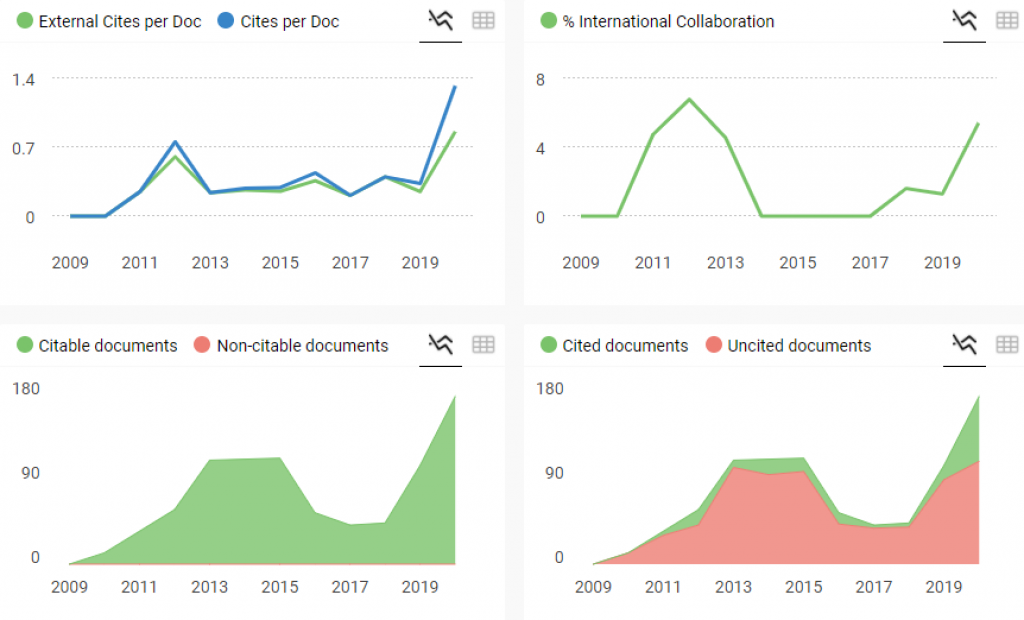Click the blue Cites per Doc color dot
Viewport: 1024px width, 620px height.
point(227,21)
